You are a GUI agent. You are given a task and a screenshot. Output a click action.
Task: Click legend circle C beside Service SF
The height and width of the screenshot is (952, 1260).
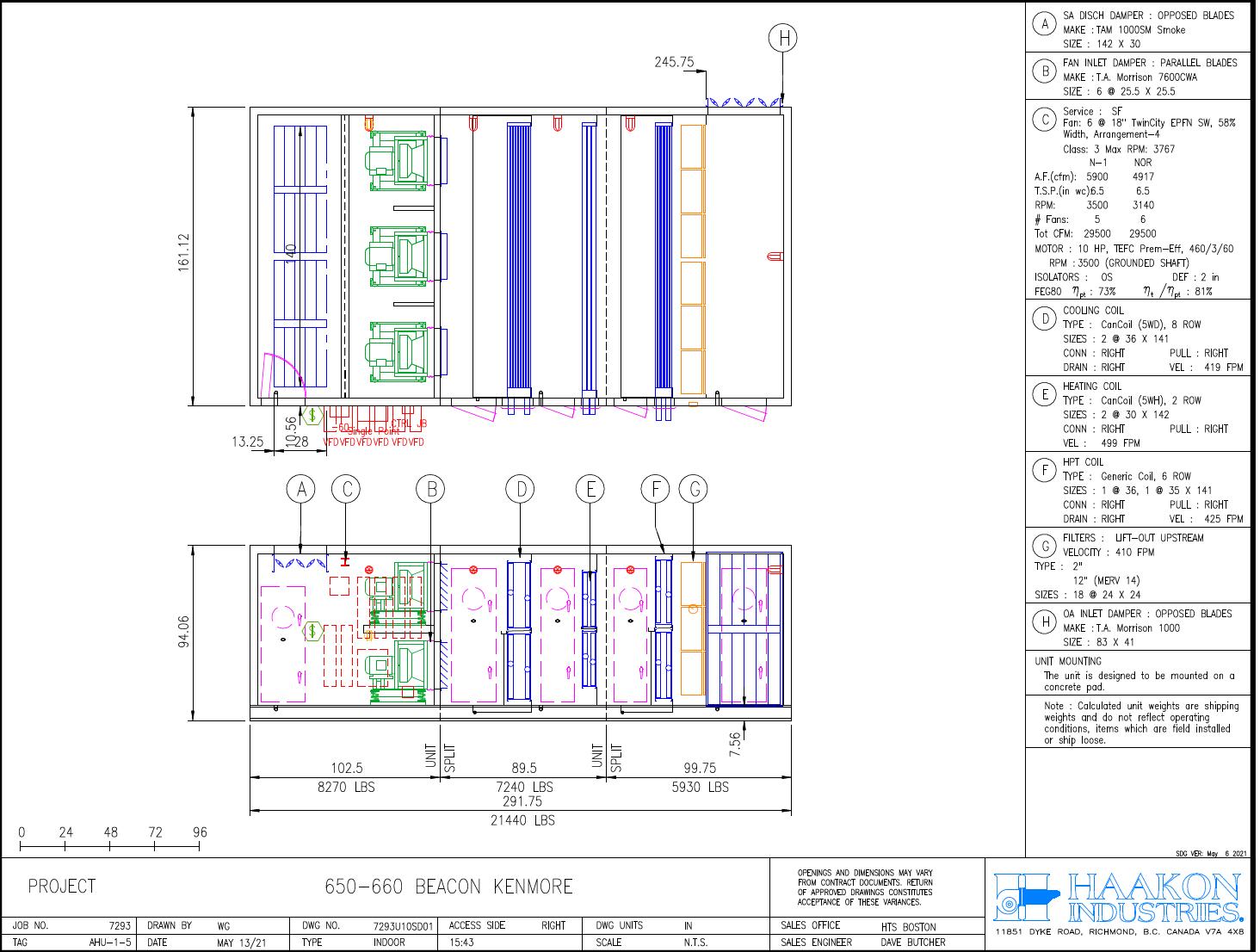pyautogui.click(x=1045, y=120)
